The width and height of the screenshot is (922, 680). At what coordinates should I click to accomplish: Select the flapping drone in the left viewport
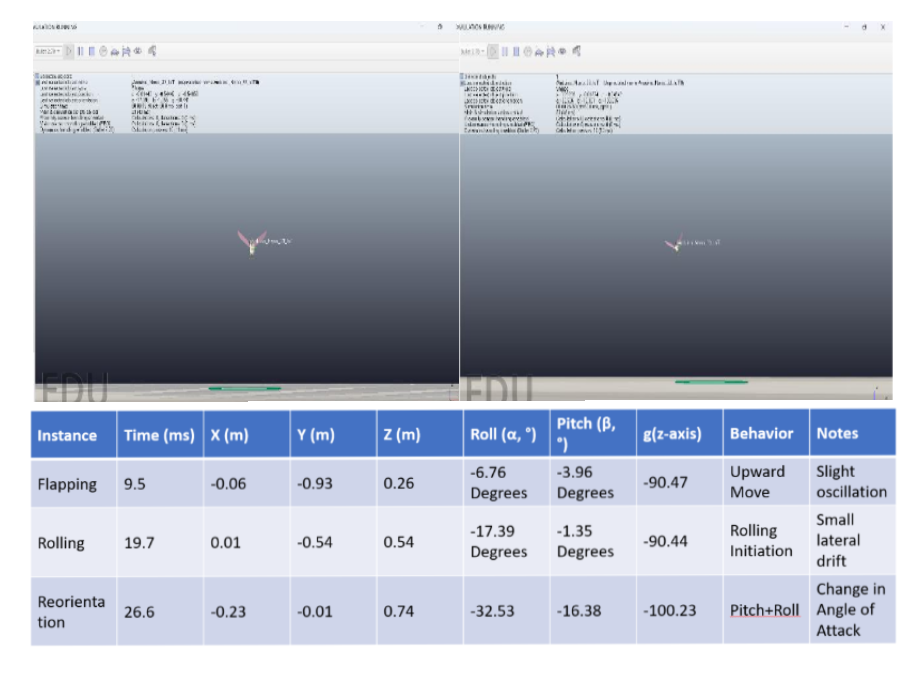point(252,241)
